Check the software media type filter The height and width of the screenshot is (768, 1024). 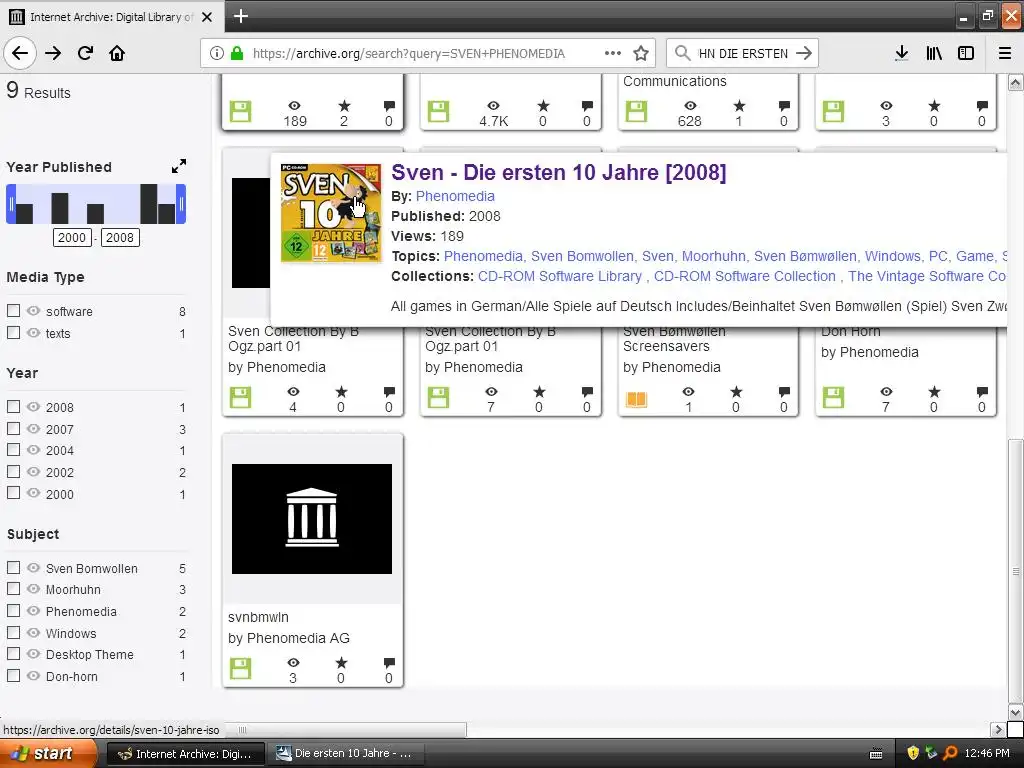pos(13,310)
